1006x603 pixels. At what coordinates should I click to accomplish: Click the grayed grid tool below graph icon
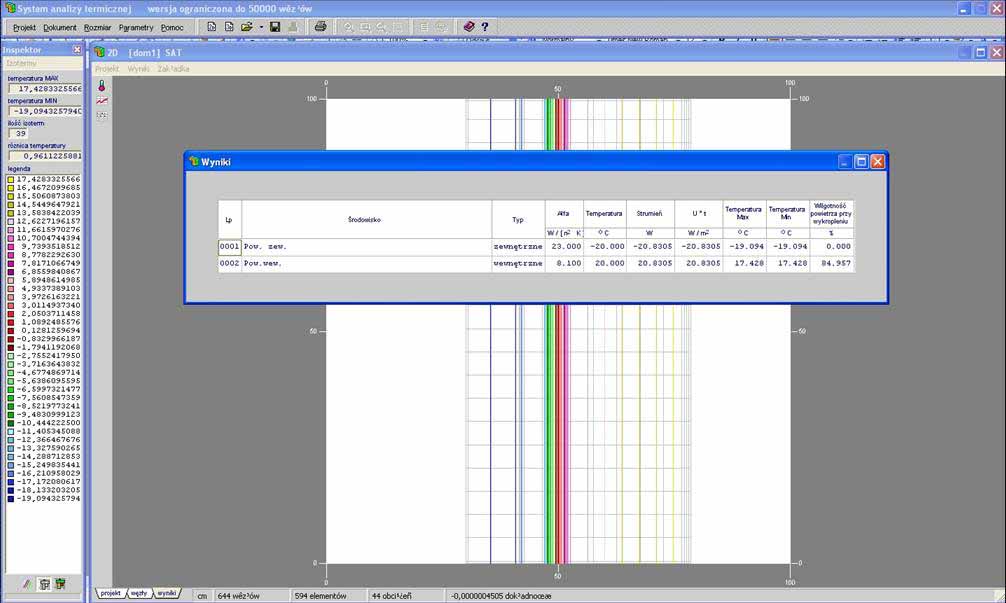[102, 115]
